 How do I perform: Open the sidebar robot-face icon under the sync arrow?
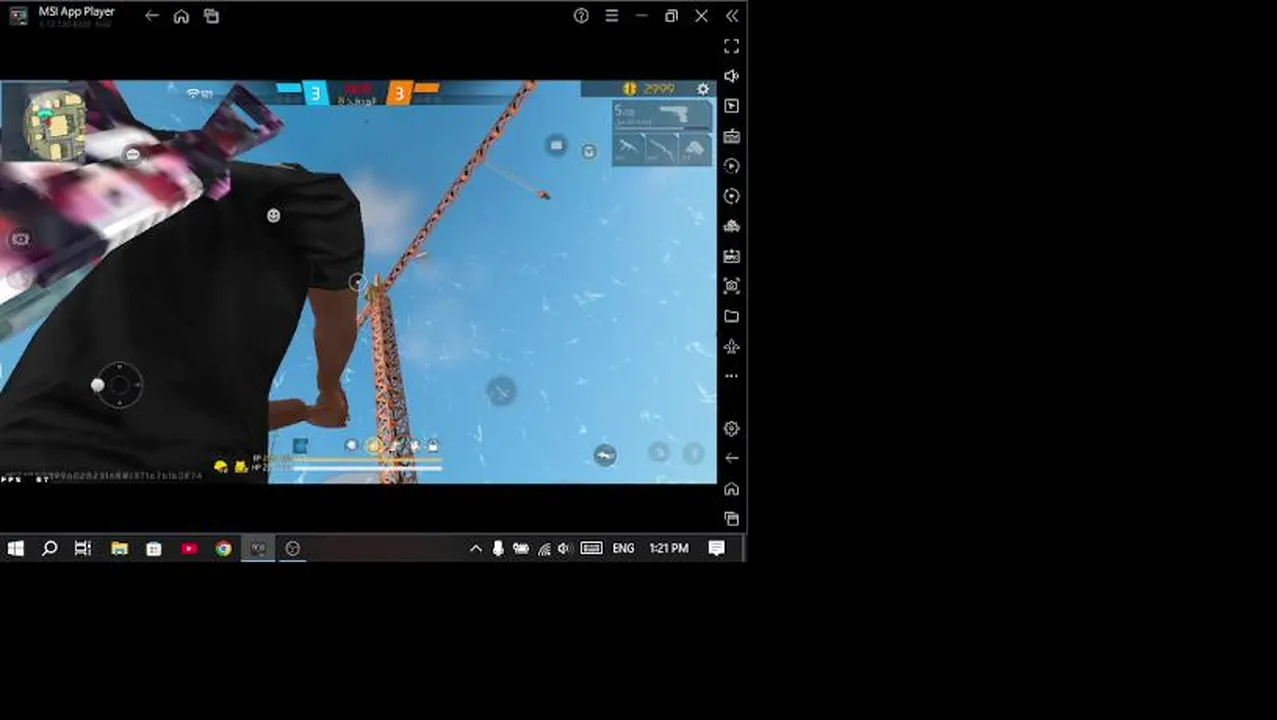coord(731,226)
